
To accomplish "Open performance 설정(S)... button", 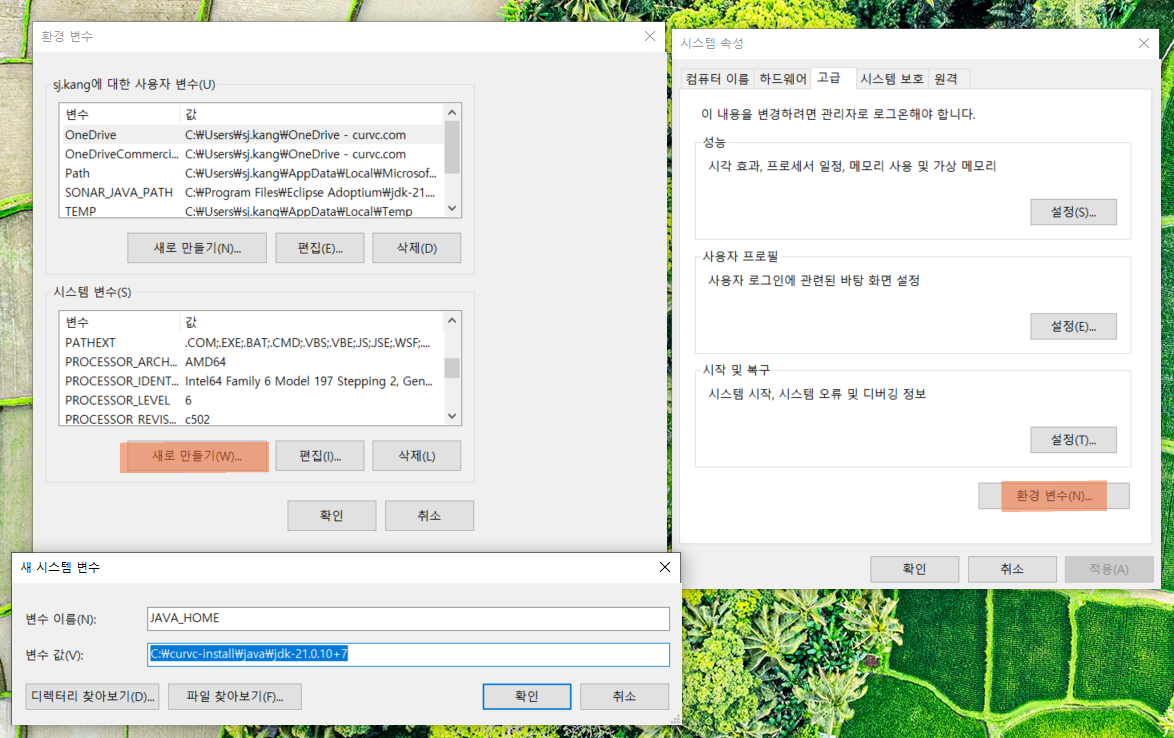I will (1073, 213).
